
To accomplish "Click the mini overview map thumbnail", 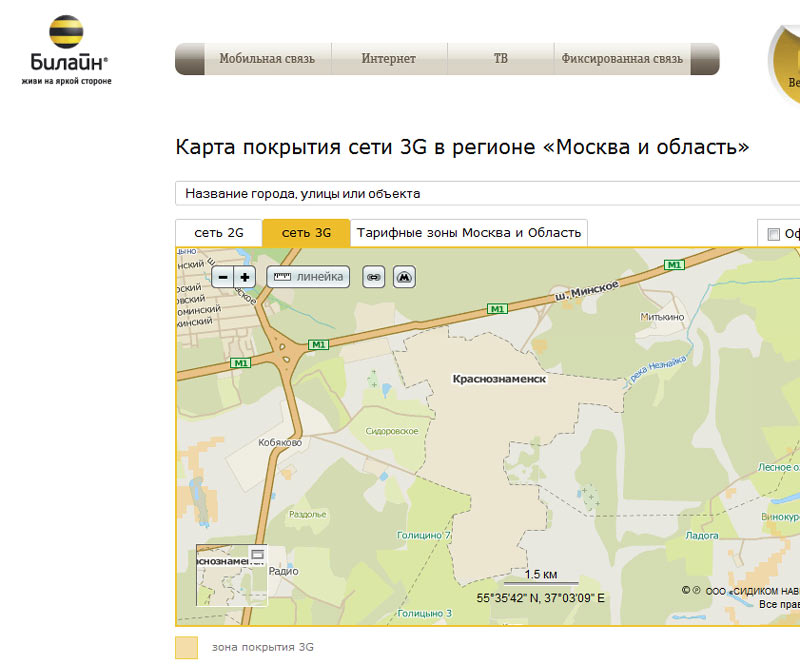I will coord(232,575).
